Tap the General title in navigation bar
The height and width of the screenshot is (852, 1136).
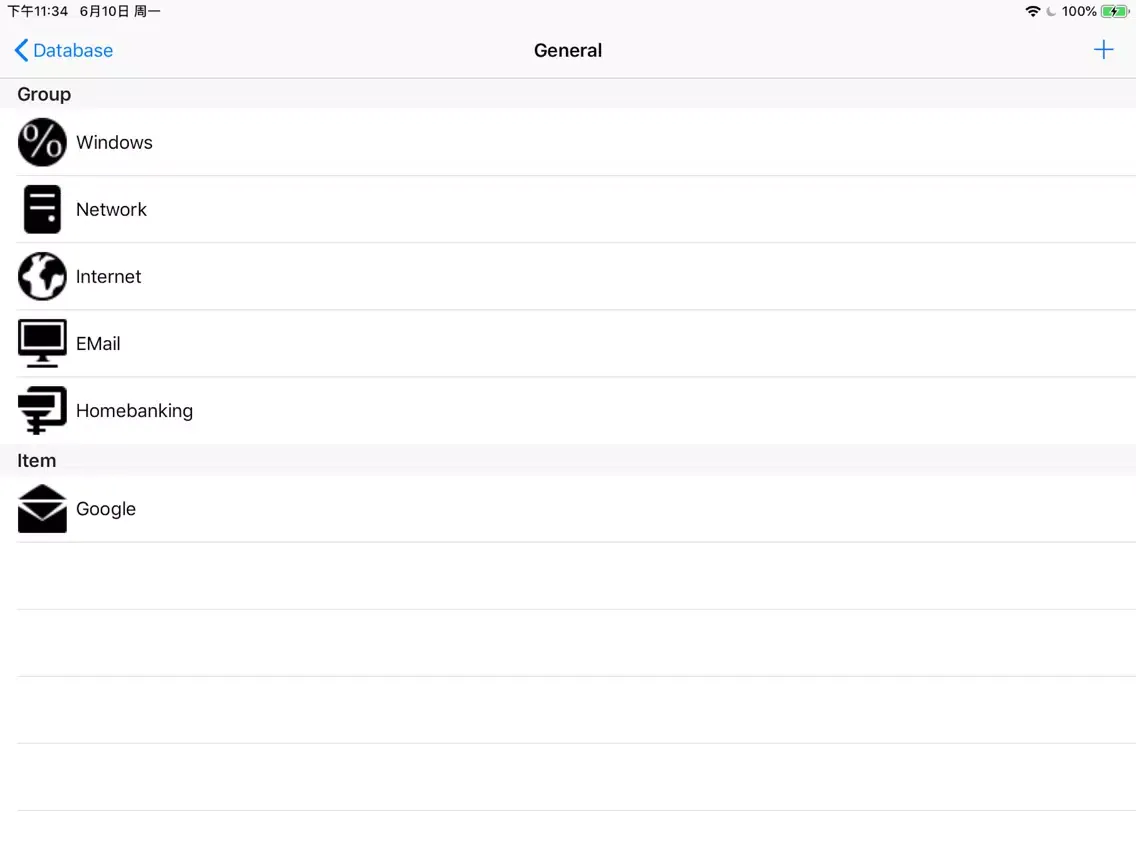[568, 50]
